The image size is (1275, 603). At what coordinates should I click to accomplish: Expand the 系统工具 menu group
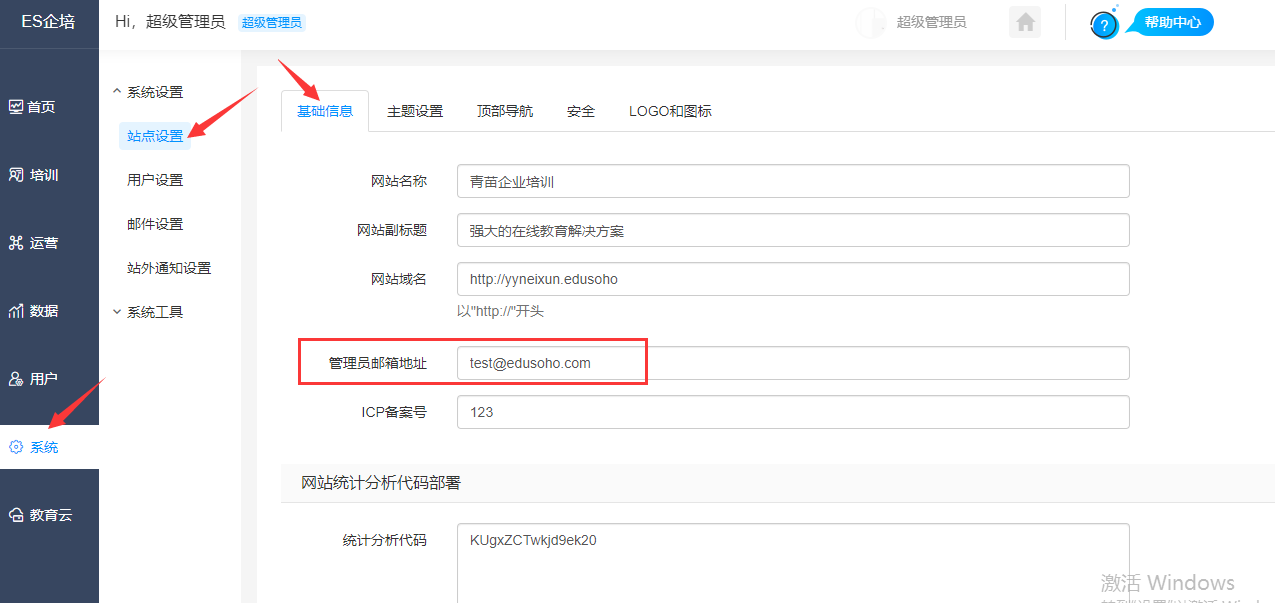148,312
